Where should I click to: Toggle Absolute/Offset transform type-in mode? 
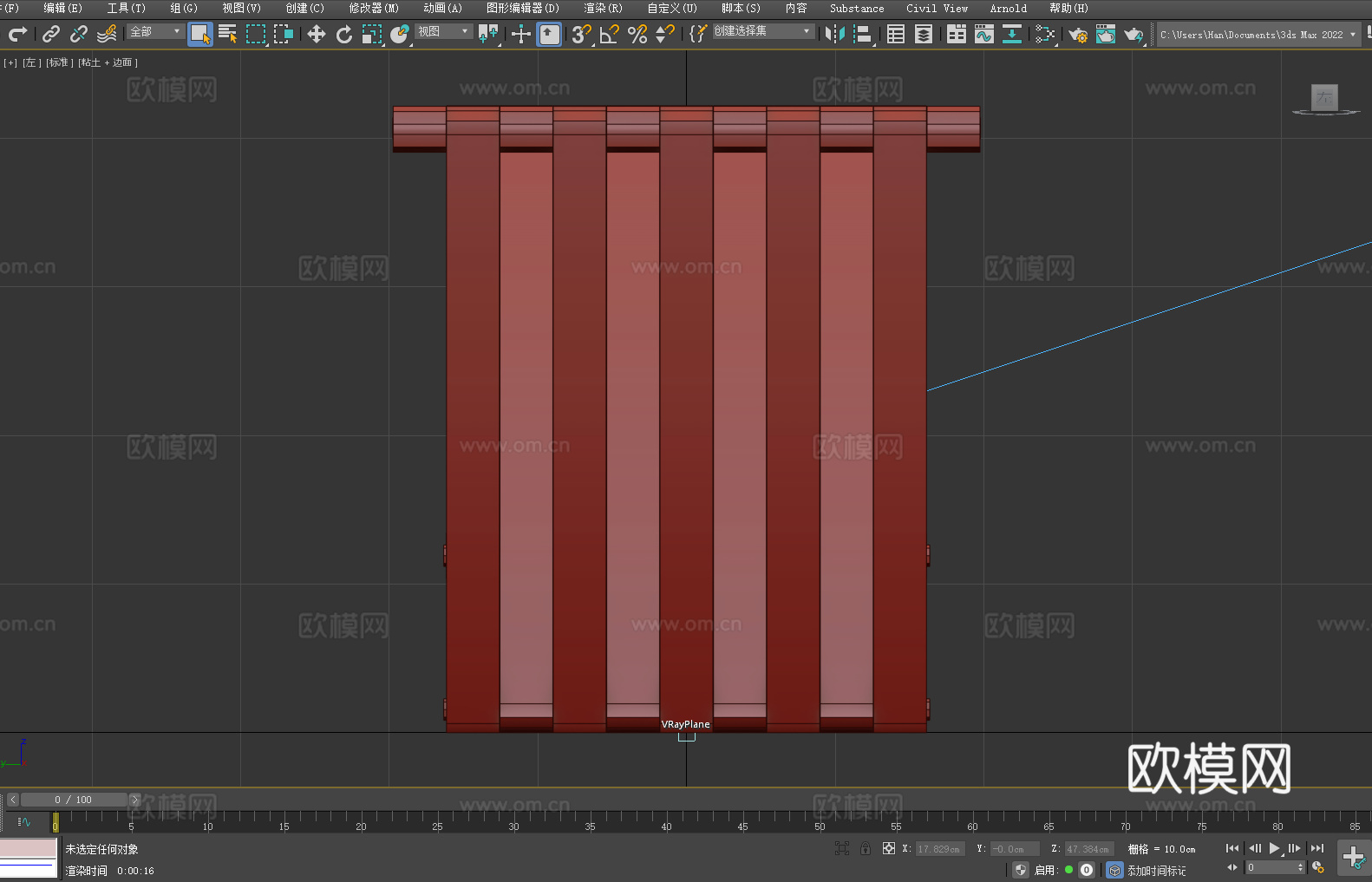[x=888, y=848]
